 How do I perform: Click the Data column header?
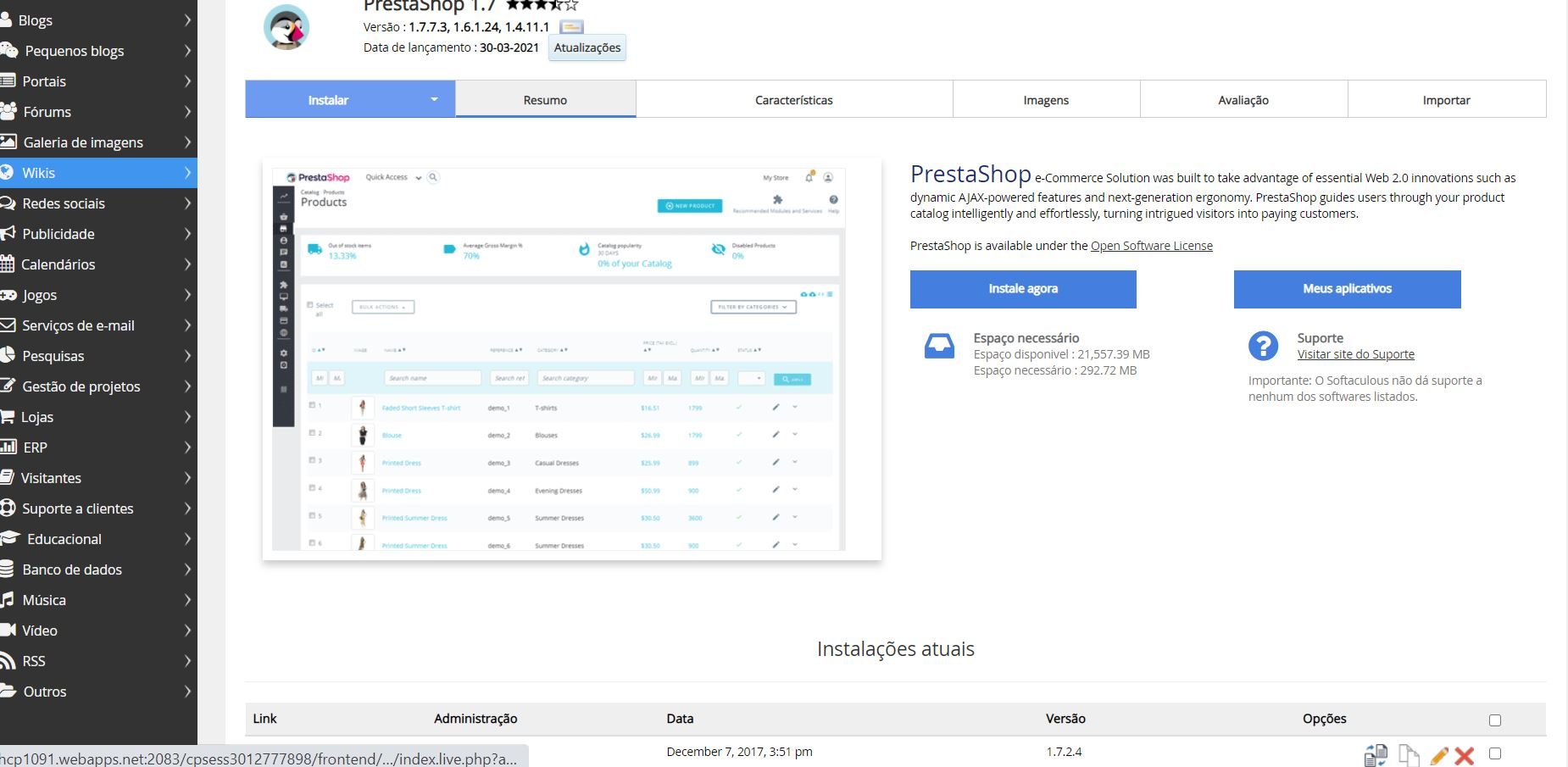[680, 718]
